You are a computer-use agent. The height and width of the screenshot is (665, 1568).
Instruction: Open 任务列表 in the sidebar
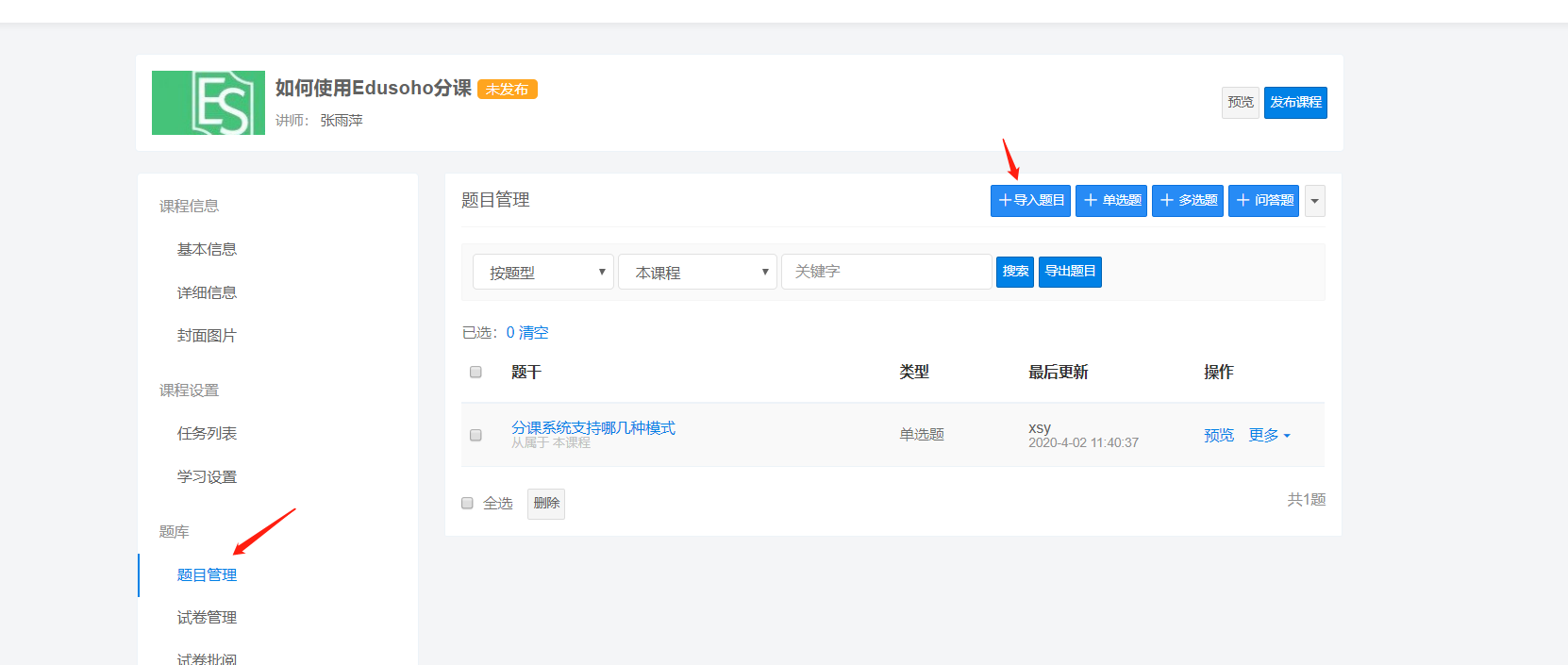coord(207,433)
